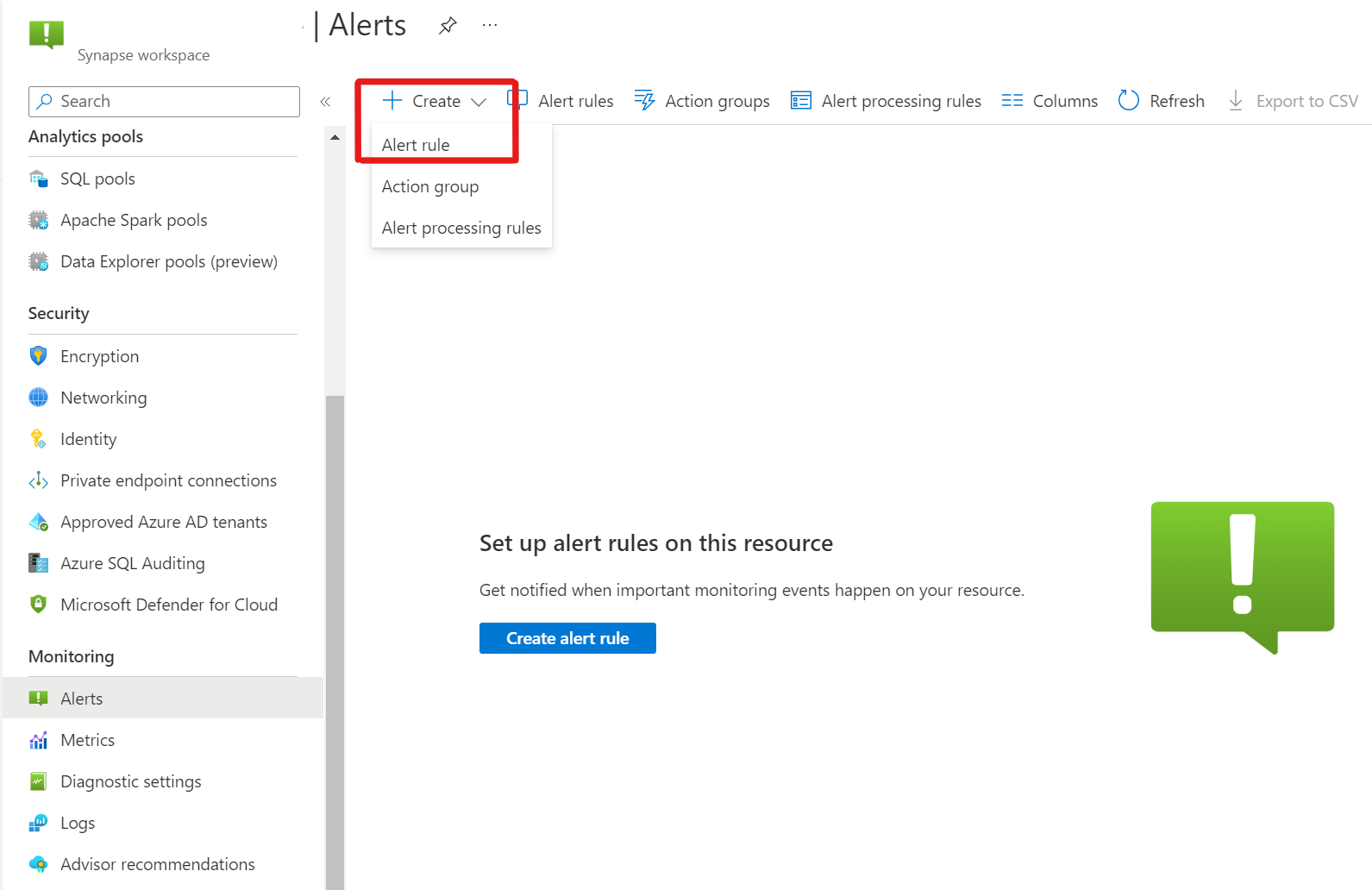This screenshot has width=1372, height=890.
Task: Select Alert rule from Create menu
Action: tap(416, 145)
